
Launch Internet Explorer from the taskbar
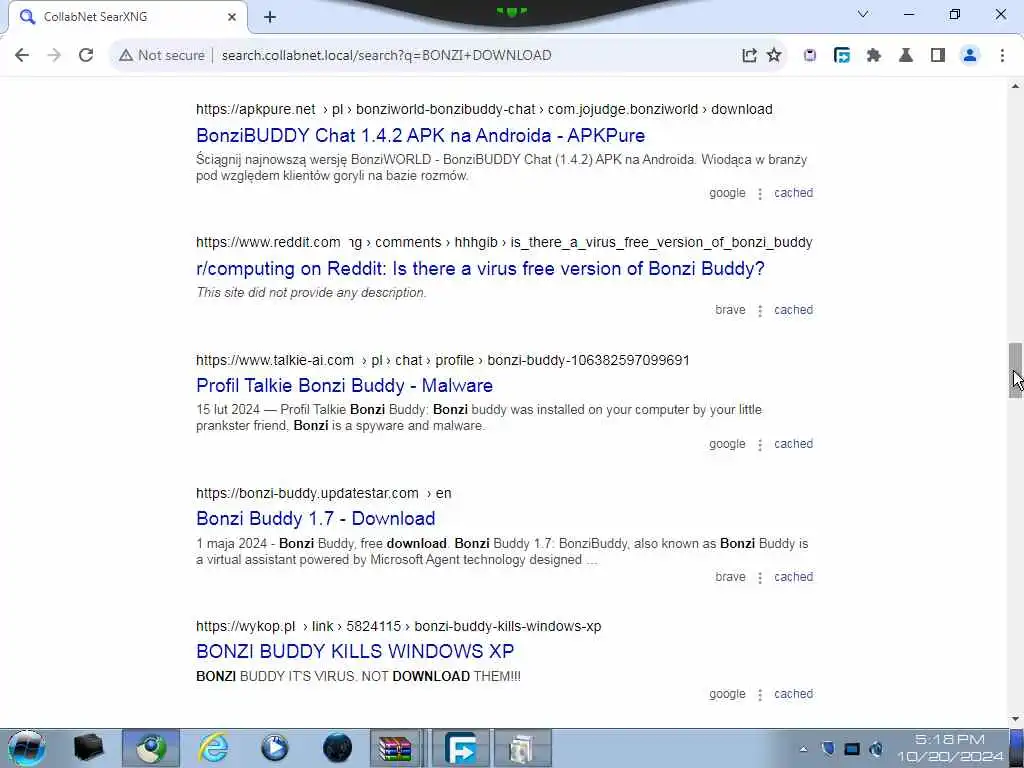pyautogui.click(x=214, y=748)
